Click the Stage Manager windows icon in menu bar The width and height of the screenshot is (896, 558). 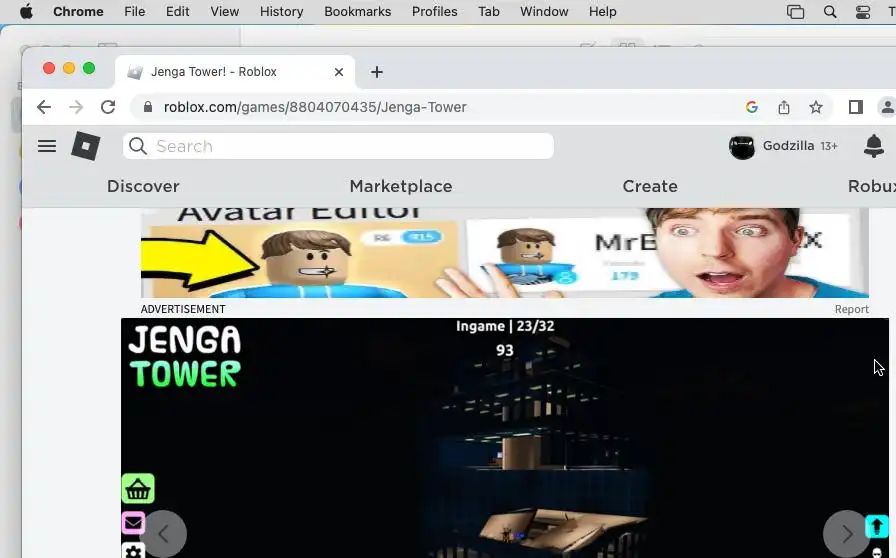(795, 11)
